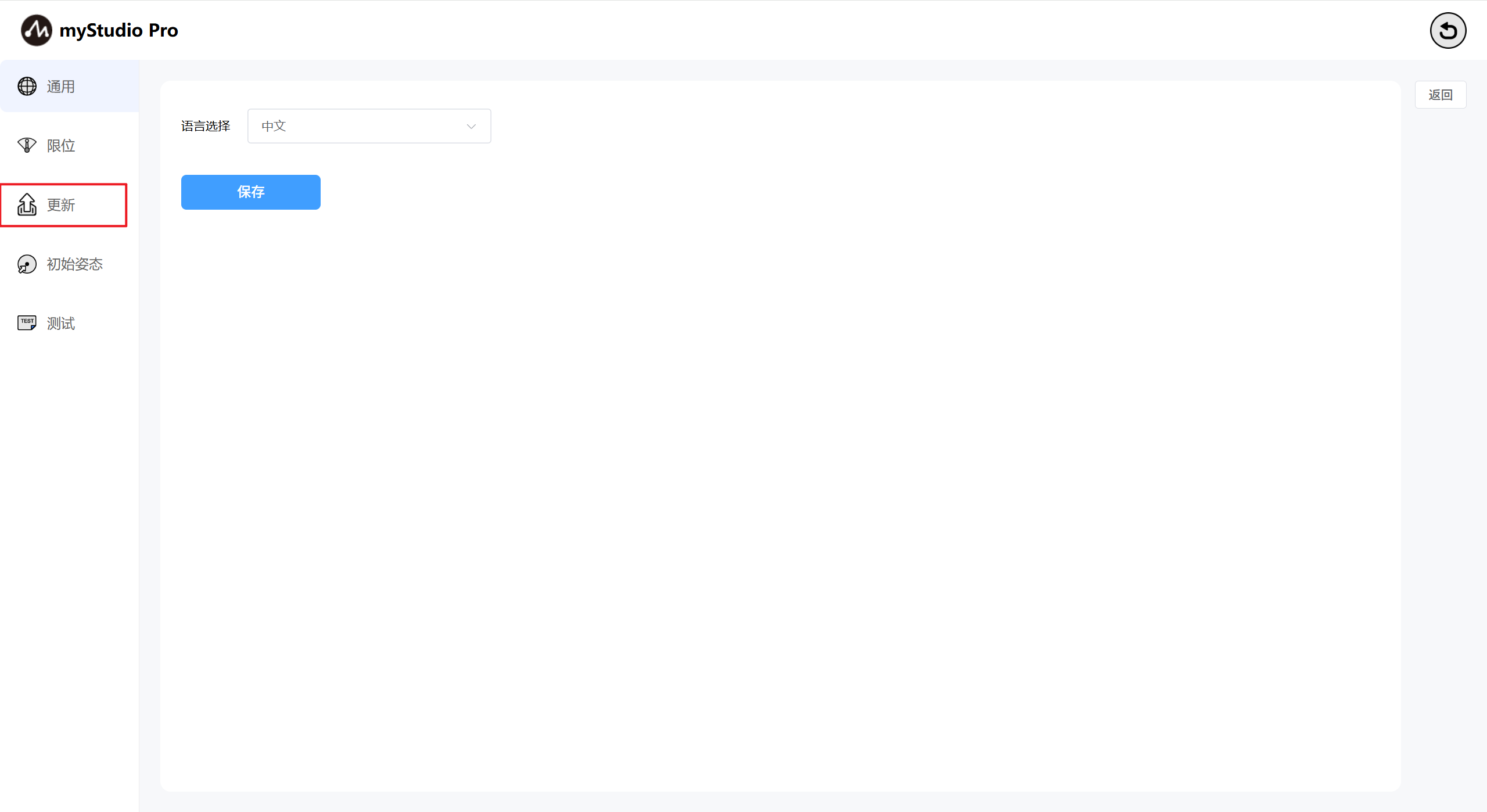Screen dimensions: 1487x812
Task: Click the myStudio Pro logo icon
Action: (x=36, y=30)
